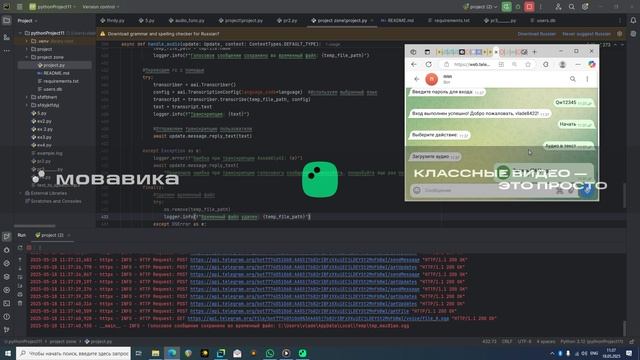Add page to favorites with star icon
The width and height of the screenshot is (640, 360).
528,64
